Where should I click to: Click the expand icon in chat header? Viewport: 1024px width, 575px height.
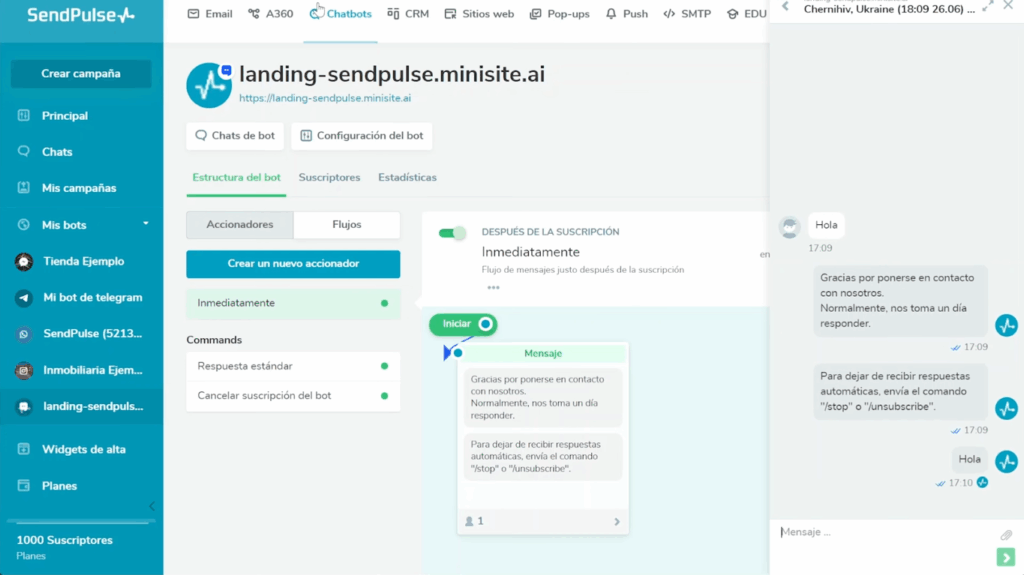(988, 6)
